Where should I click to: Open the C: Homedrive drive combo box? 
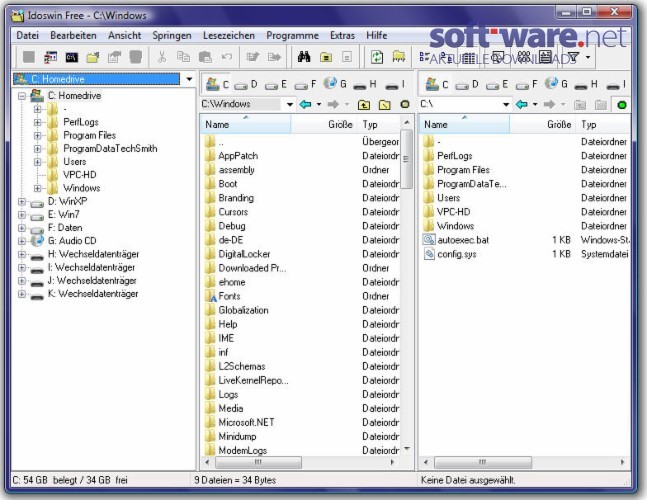click(x=189, y=79)
